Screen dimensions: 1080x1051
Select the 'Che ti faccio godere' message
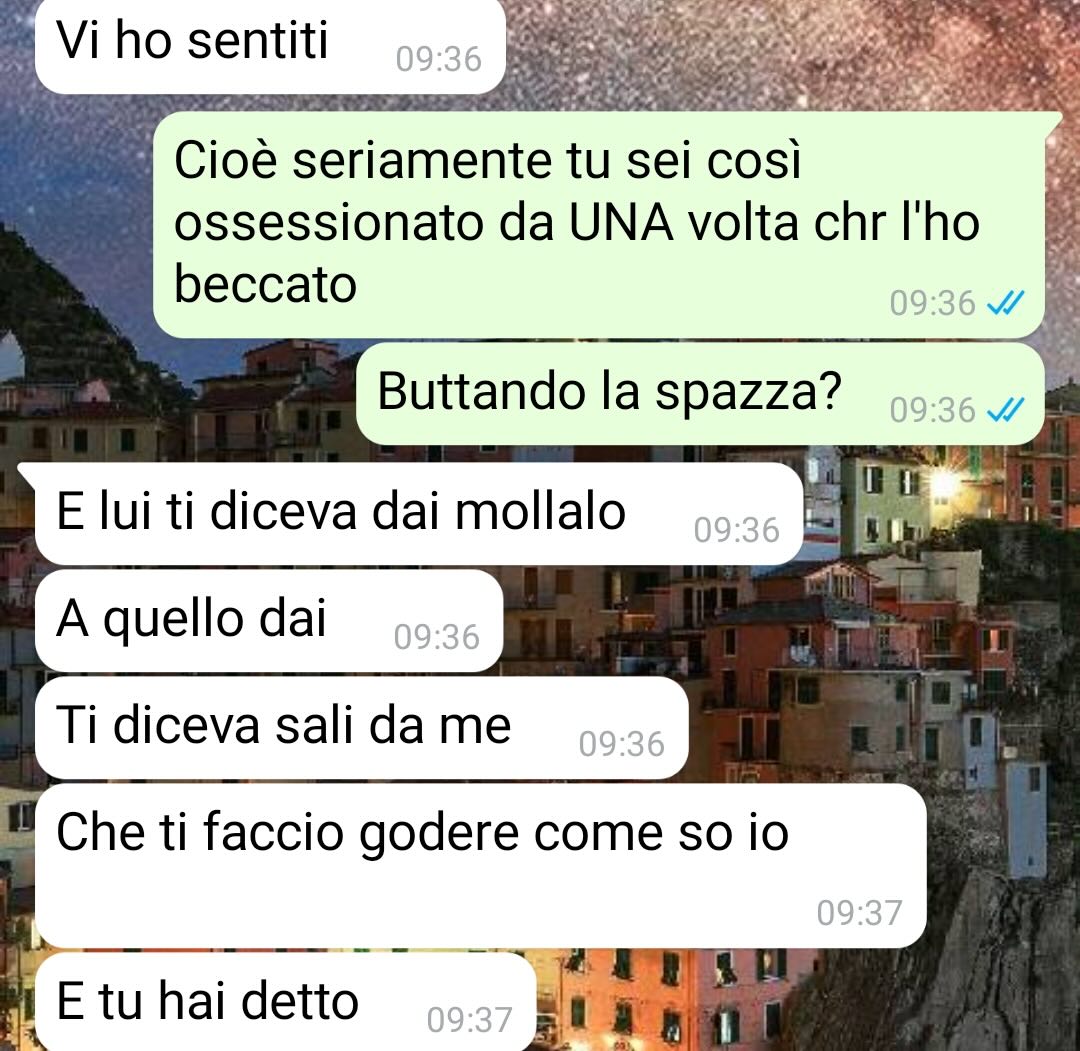(x=481, y=866)
